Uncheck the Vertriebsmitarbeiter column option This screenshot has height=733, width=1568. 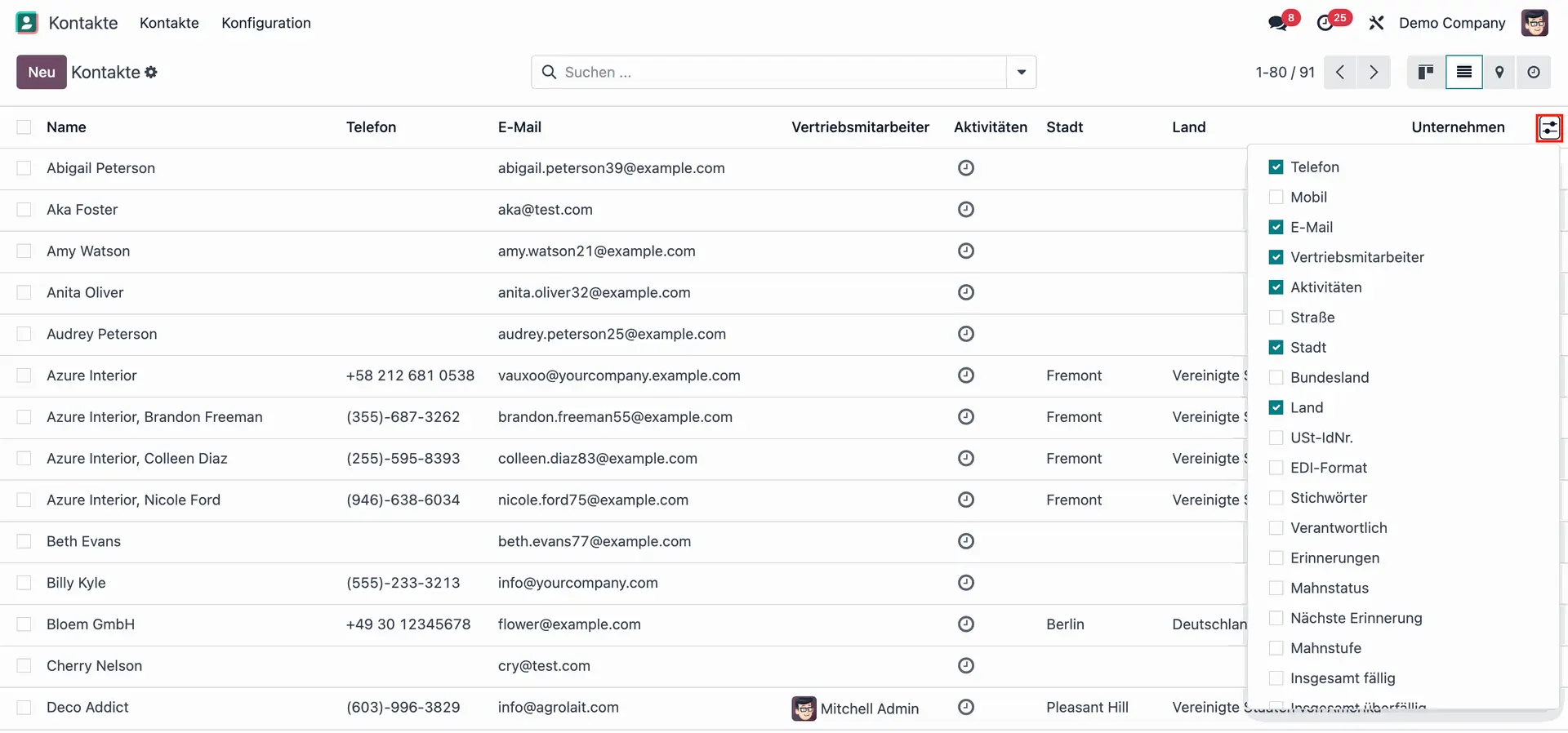coord(1276,257)
